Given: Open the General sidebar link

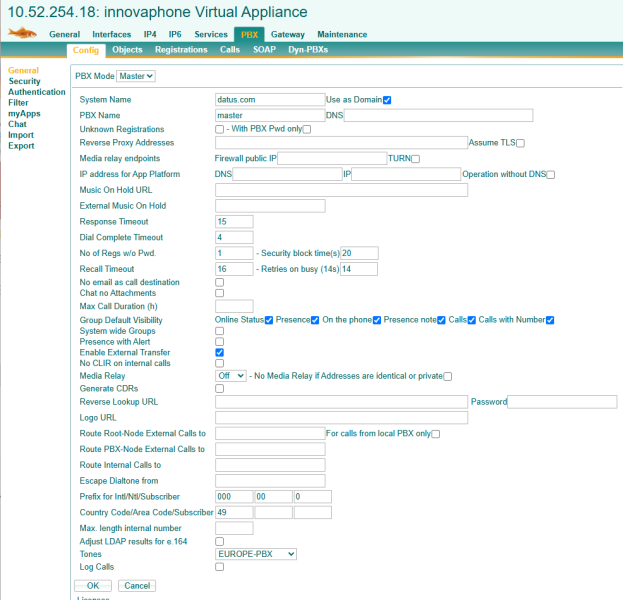Looking at the screenshot, I should 23,70.
